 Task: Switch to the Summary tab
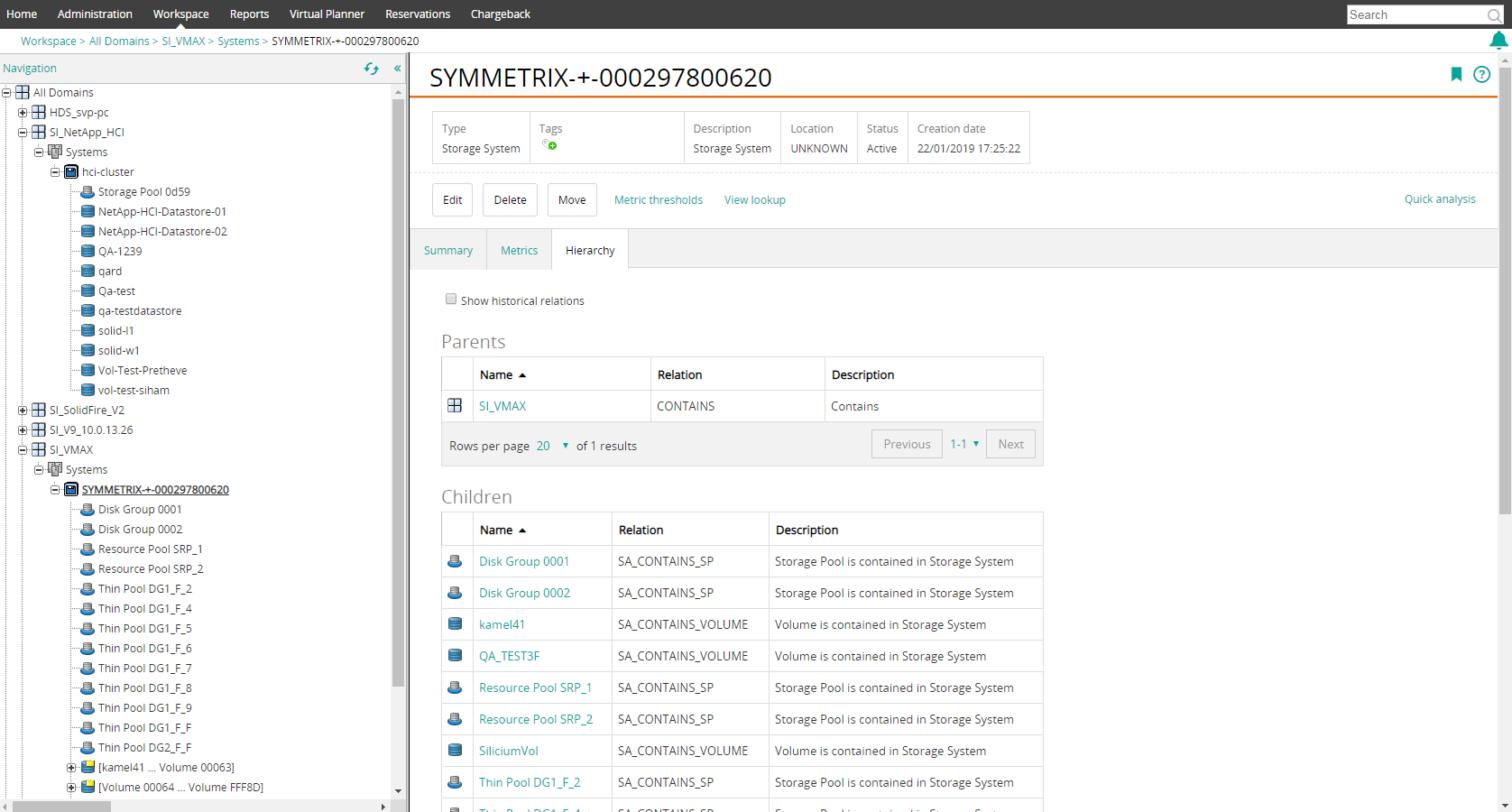(448, 251)
